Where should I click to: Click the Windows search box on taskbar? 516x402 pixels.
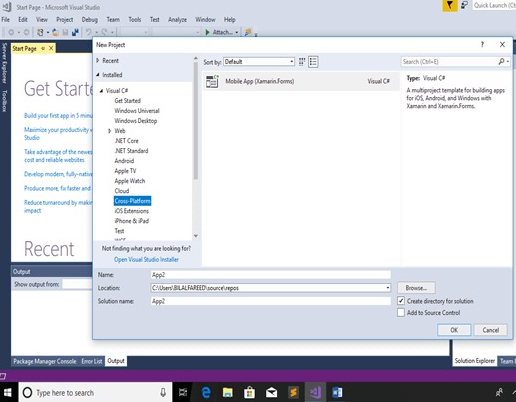coord(95,393)
